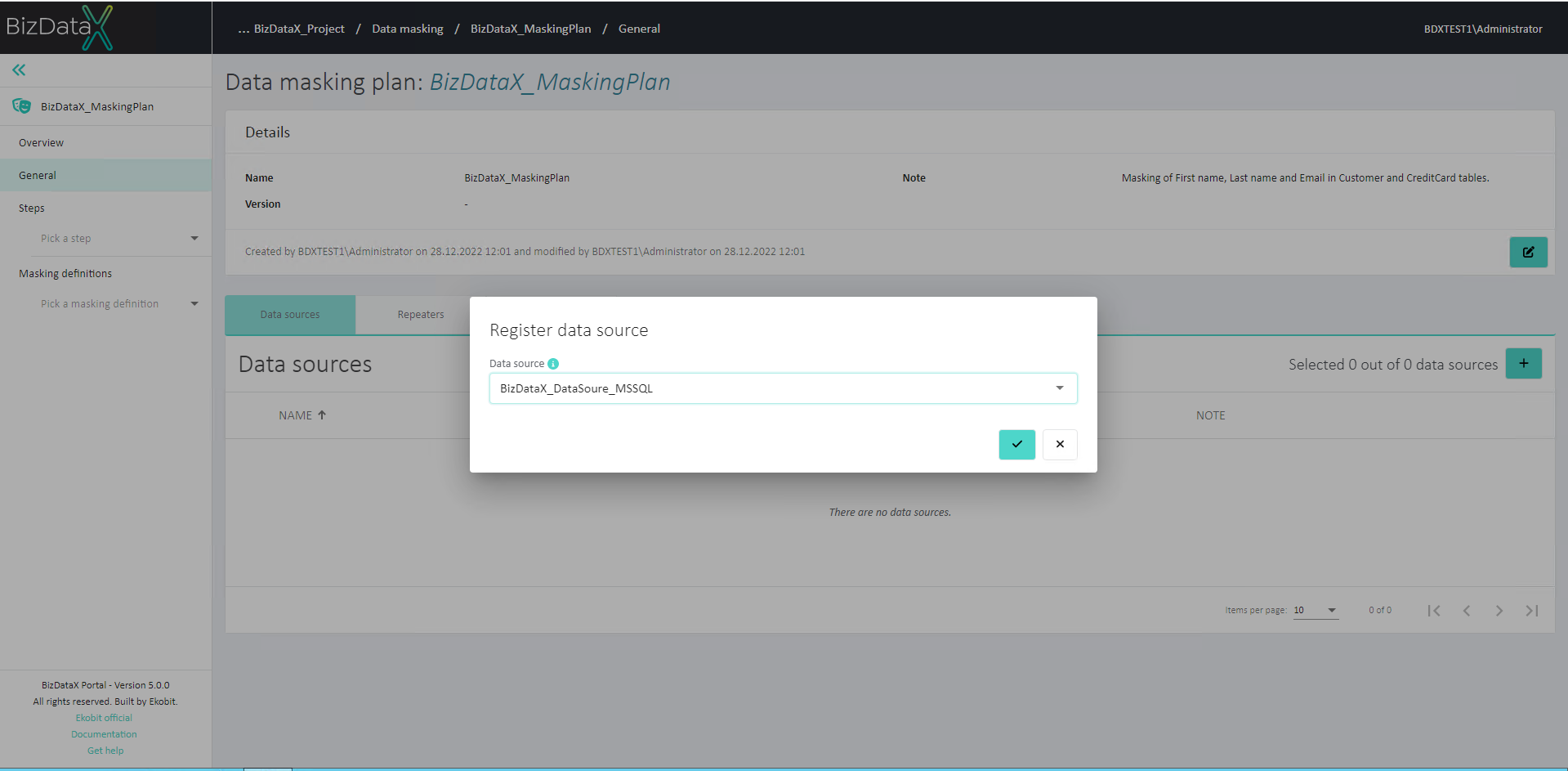1568x771 pixels.
Task: Click the Masking definitions sidebar heading
Action: pyautogui.click(x=65, y=274)
